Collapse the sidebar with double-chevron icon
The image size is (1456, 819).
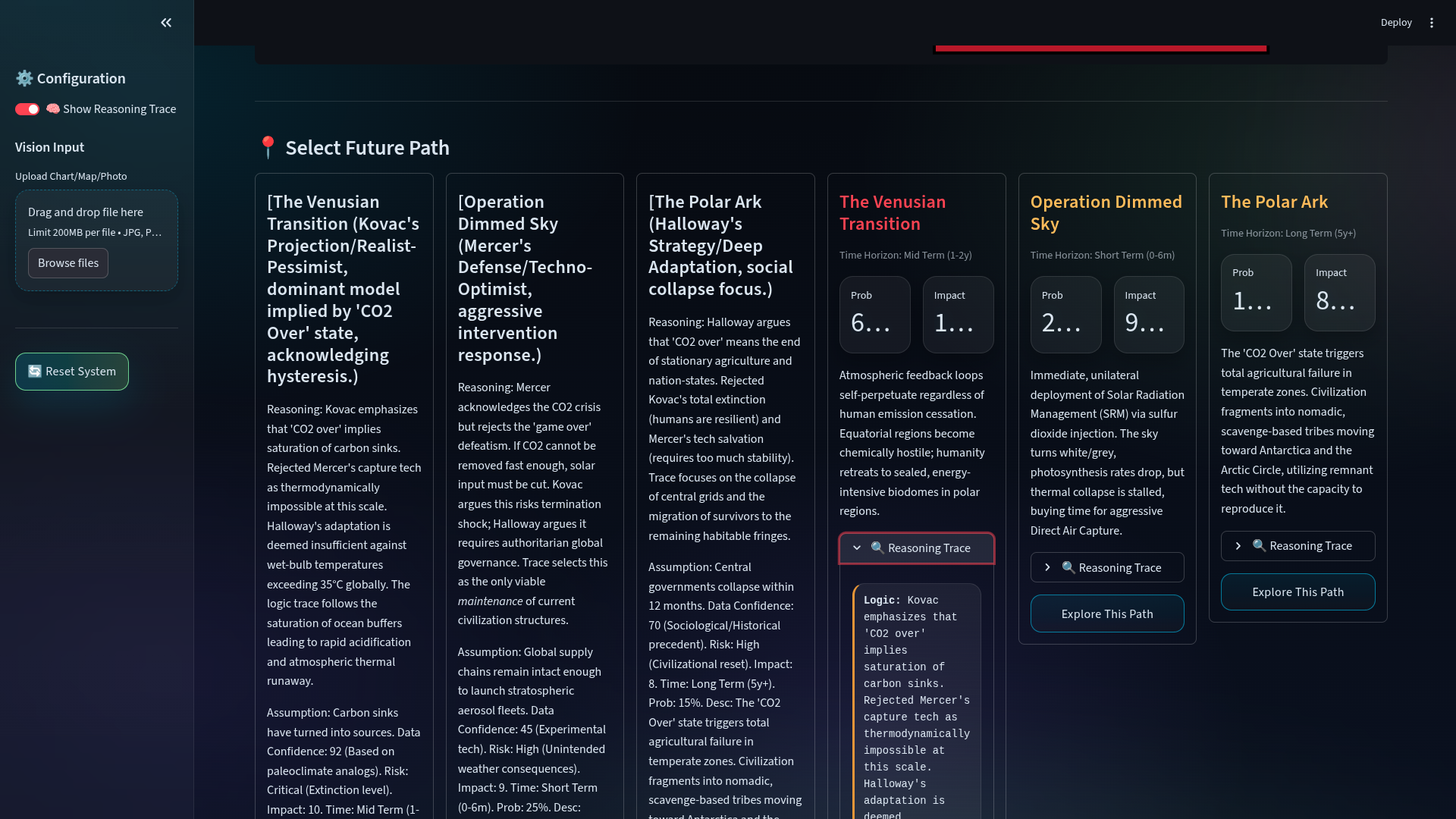coord(166,23)
